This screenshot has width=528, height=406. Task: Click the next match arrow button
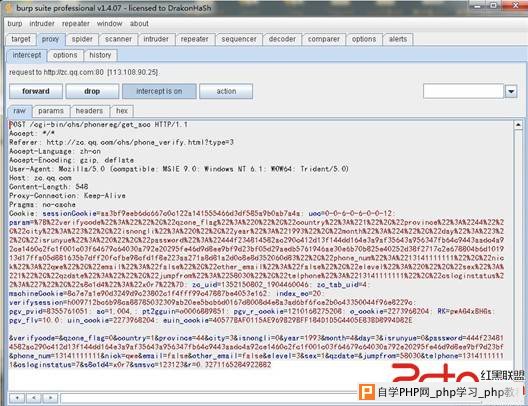pos(50,398)
